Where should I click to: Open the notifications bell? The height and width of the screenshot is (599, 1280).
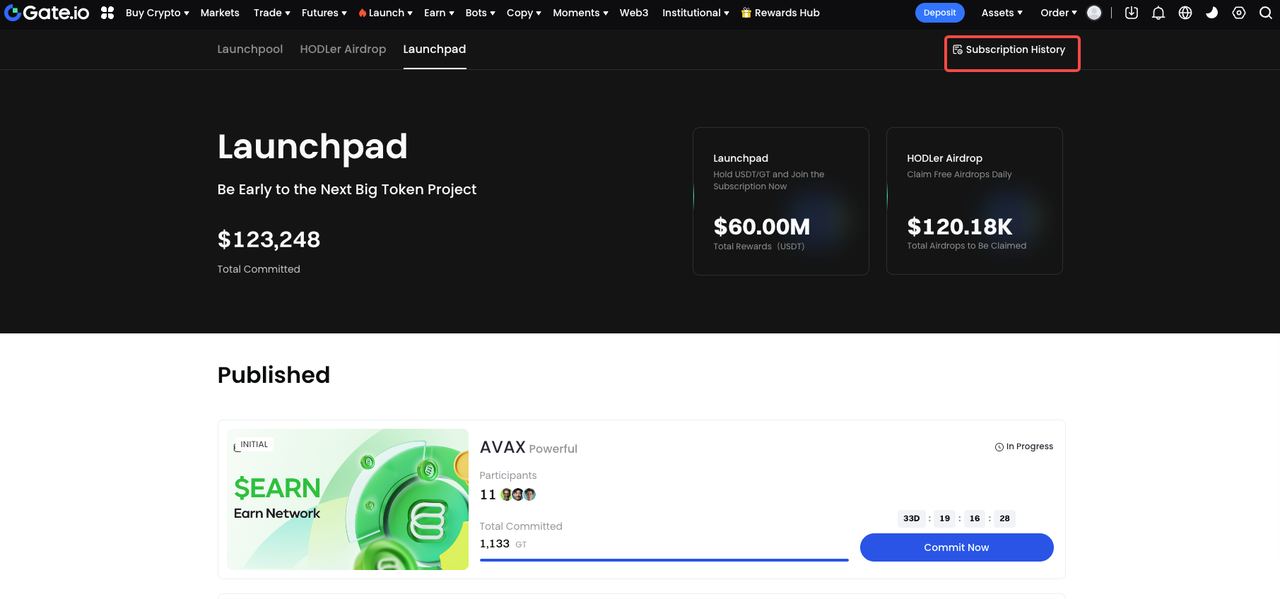point(1158,13)
